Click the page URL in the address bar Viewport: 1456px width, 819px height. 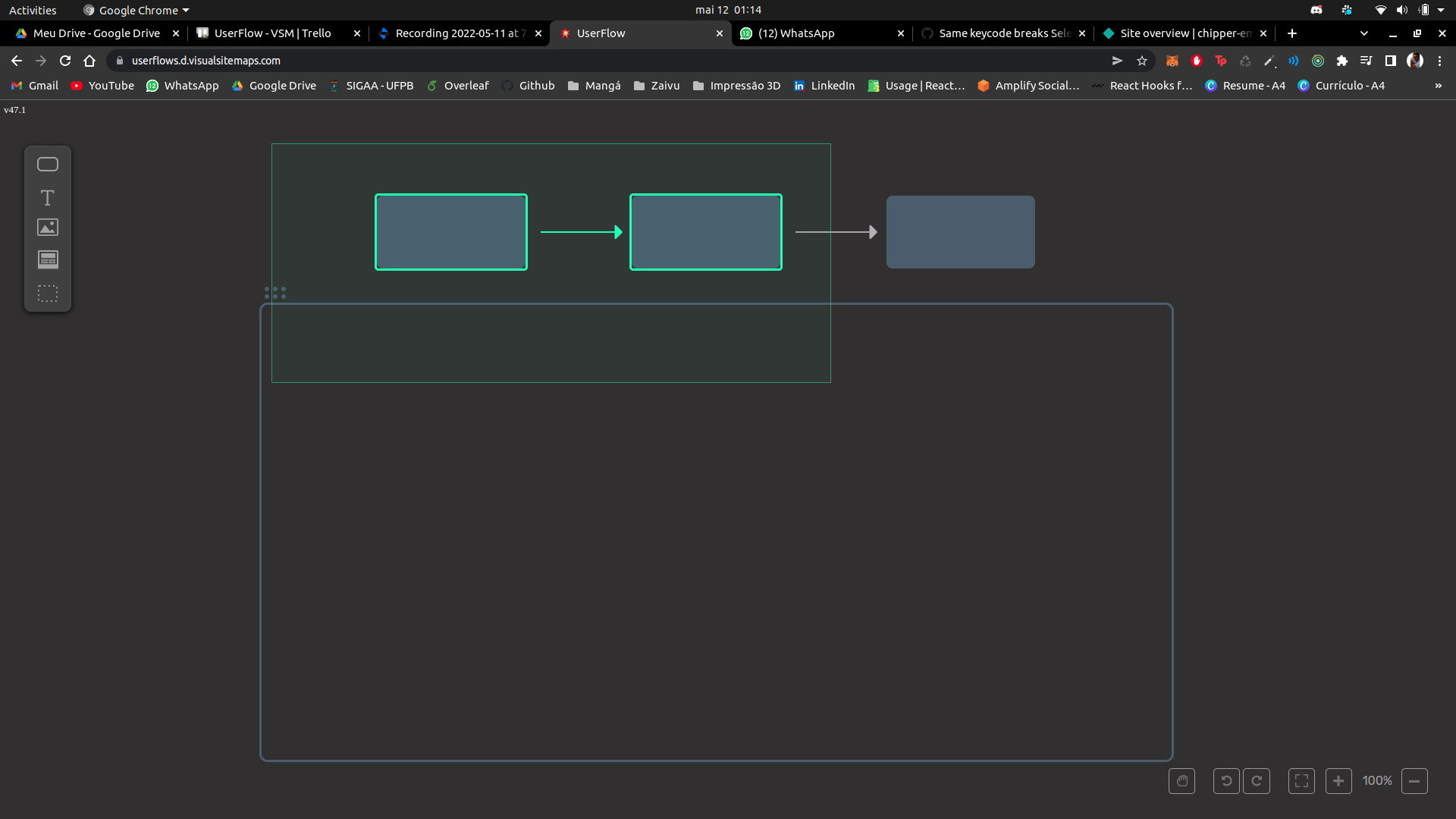pos(206,61)
